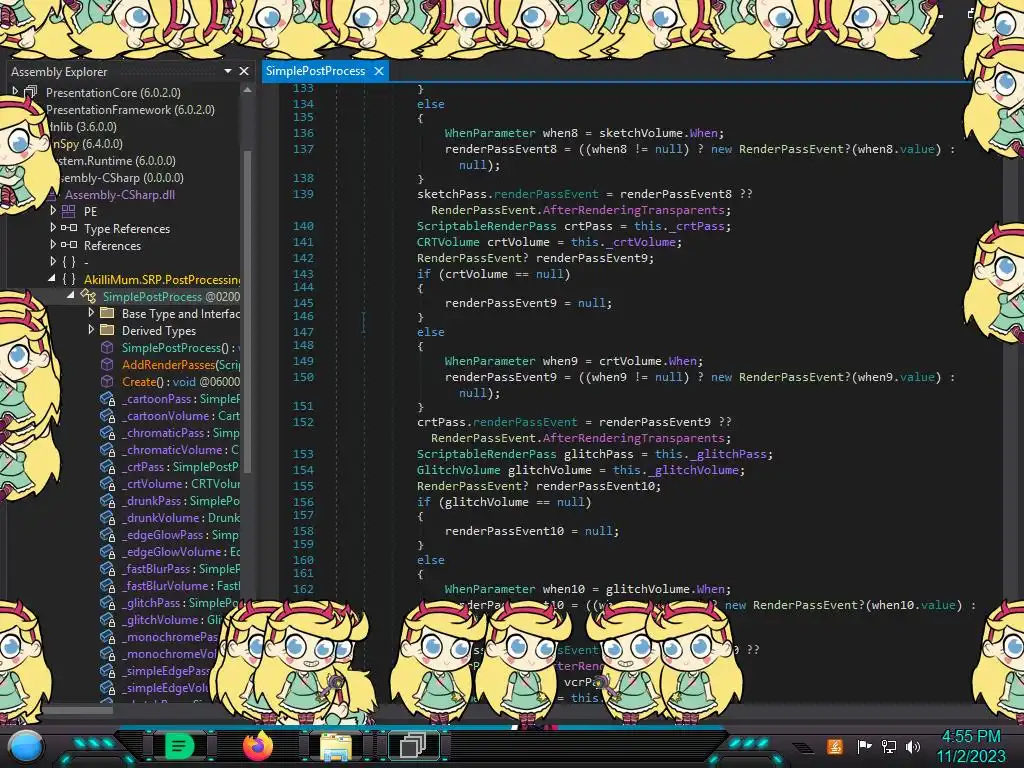Viewport: 1024px width, 768px height.
Task: Close the SimplePostProcess tab
Action: click(x=379, y=71)
